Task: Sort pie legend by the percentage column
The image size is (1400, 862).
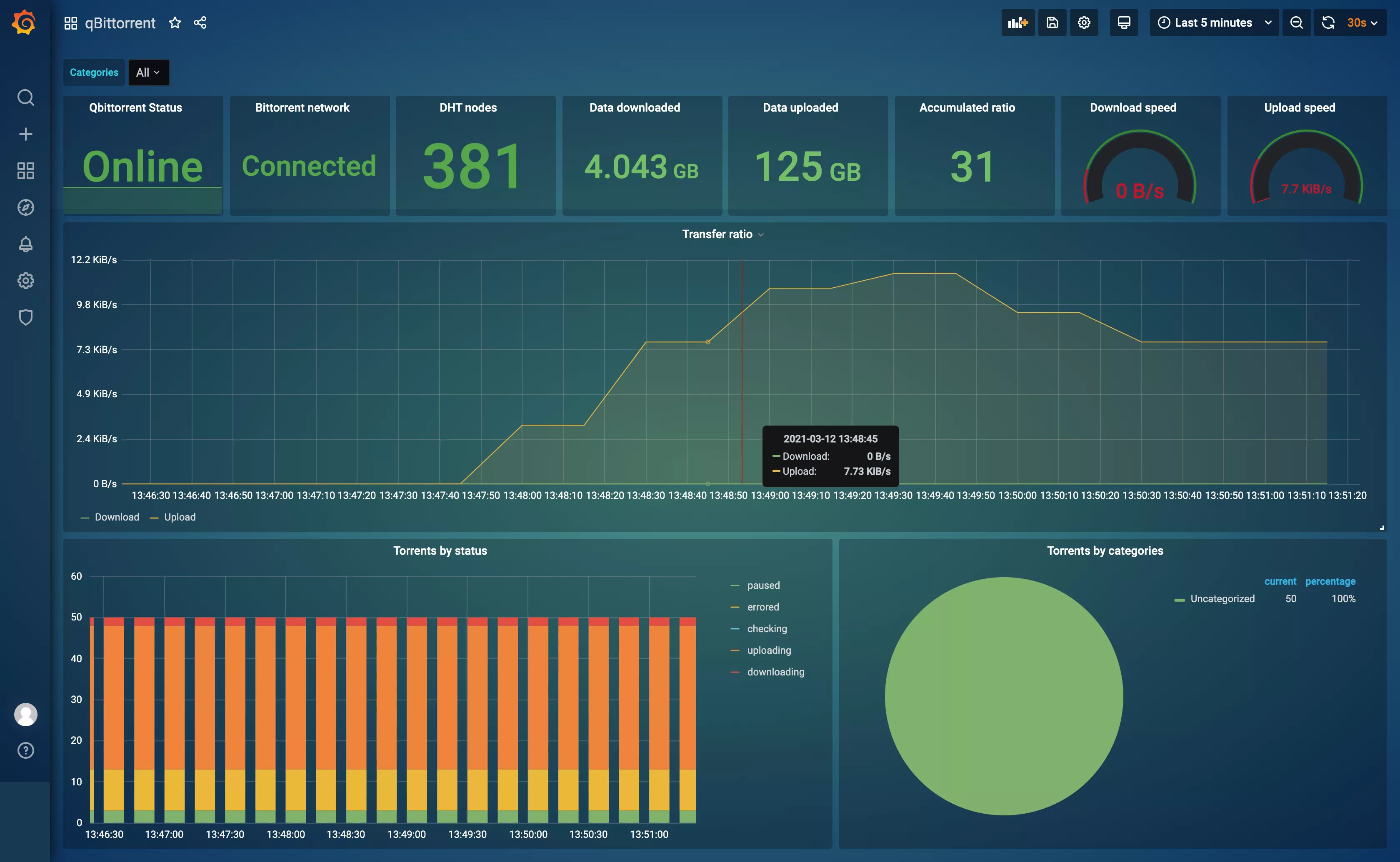Action: click(1330, 581)
